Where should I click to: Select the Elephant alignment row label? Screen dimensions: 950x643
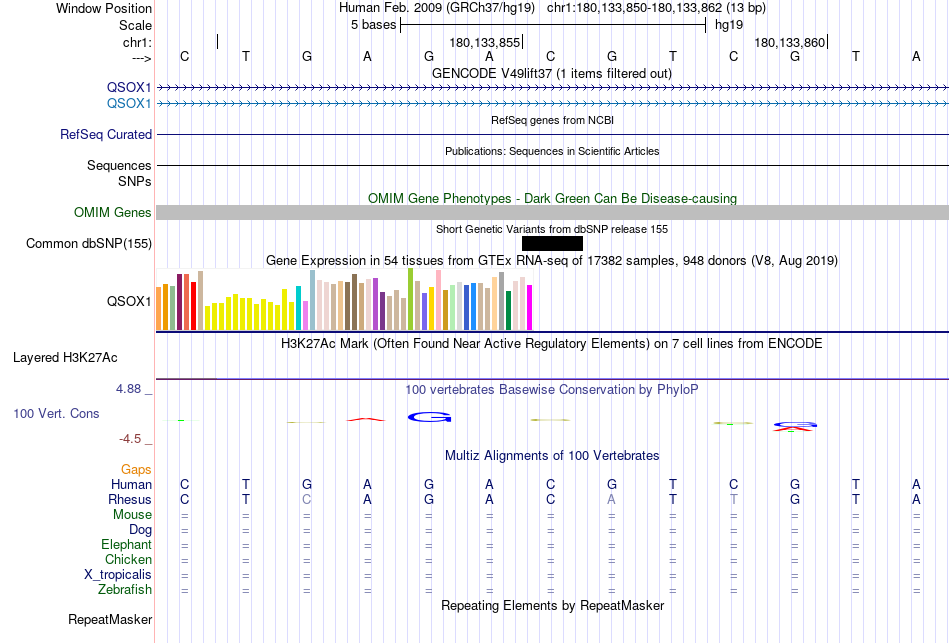coord(126,544)
